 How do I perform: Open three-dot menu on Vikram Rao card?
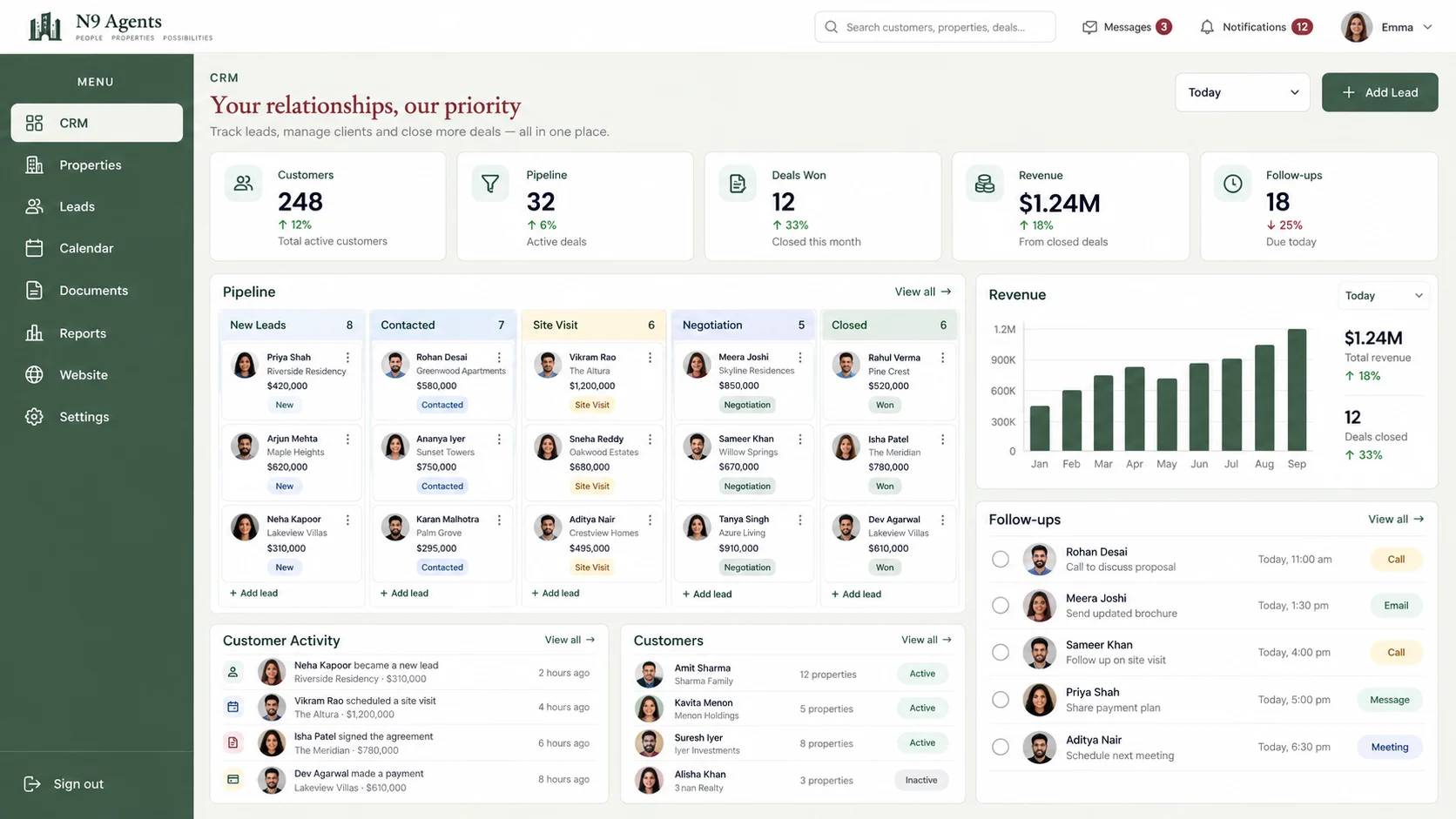click(x=650, y=358)
